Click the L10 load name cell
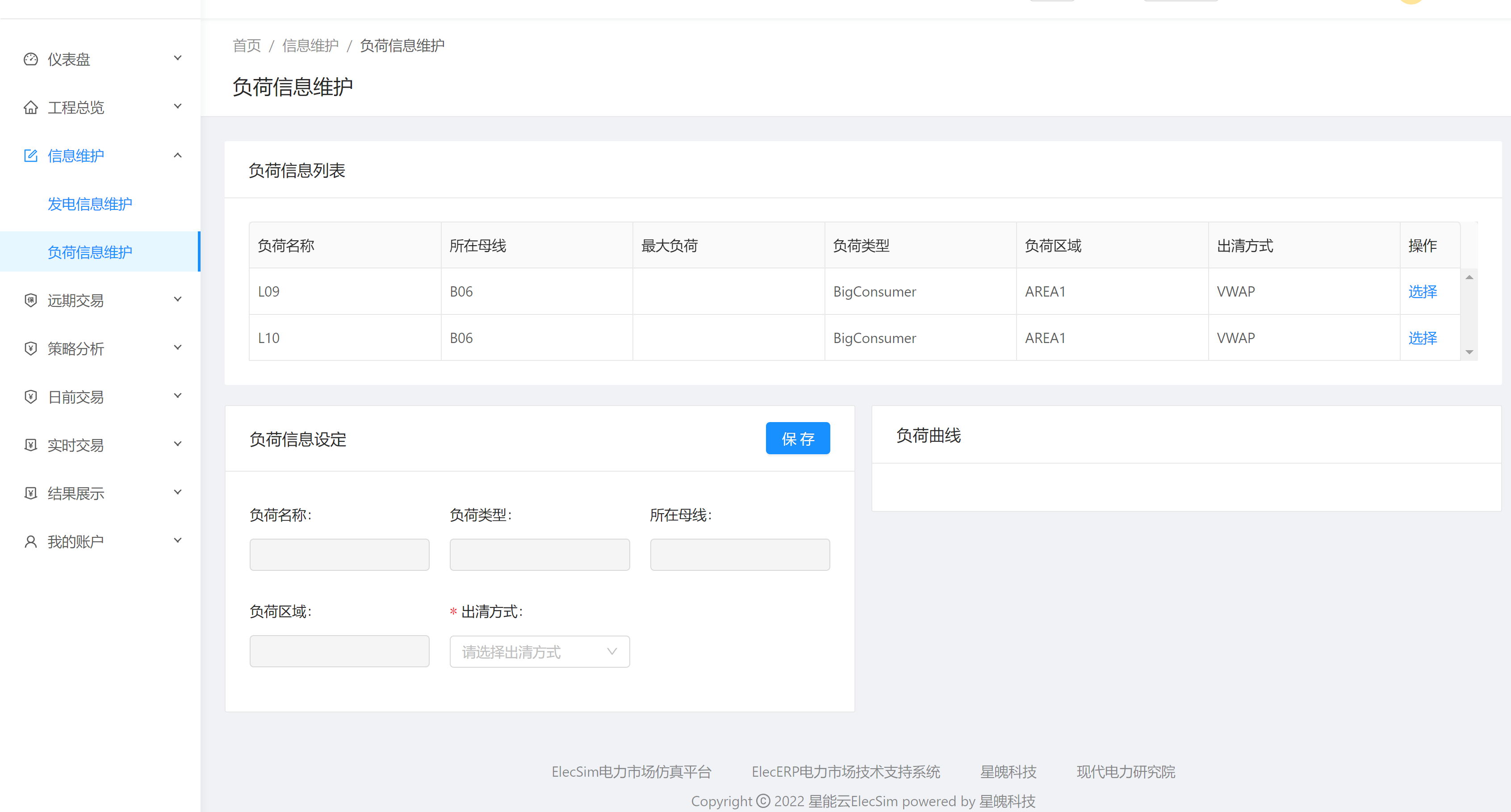This screenshot has height=812, width=1511. (345, 338)
